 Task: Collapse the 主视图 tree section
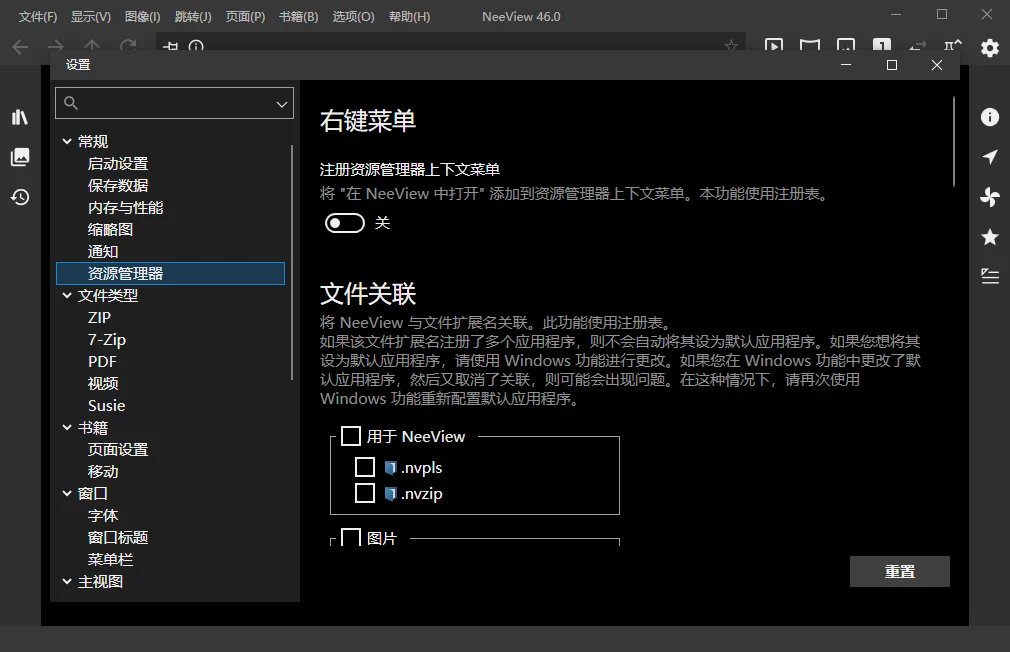[x=67, y=581]
